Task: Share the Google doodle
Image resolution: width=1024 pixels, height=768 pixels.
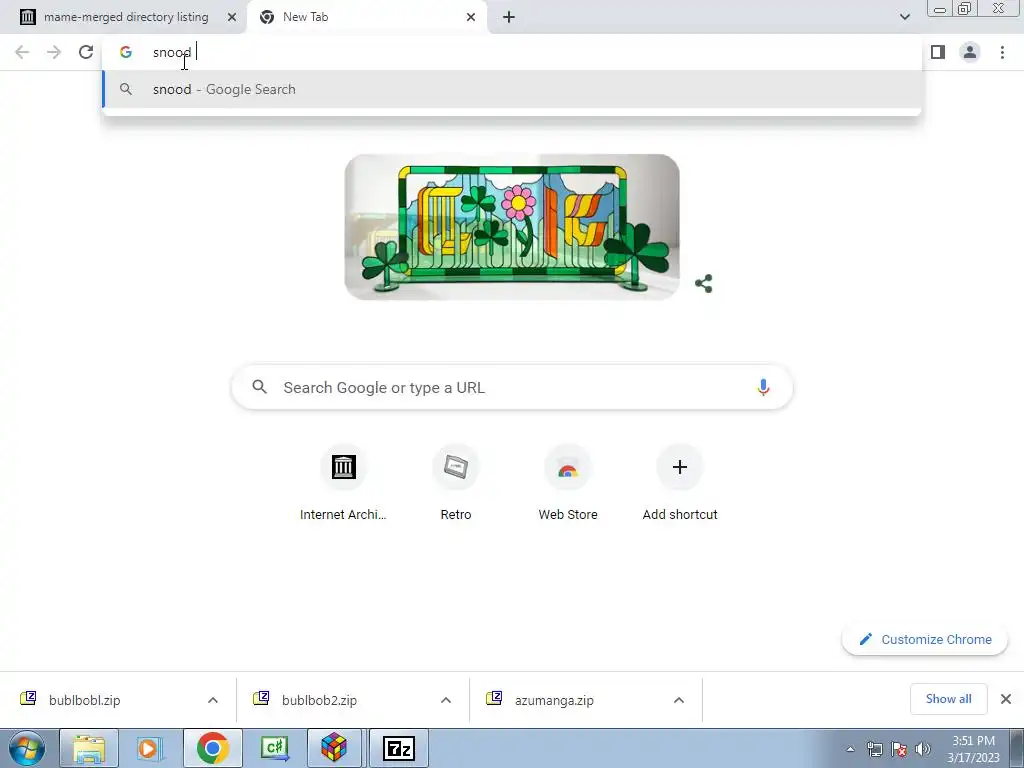Action: coord(703,283)
